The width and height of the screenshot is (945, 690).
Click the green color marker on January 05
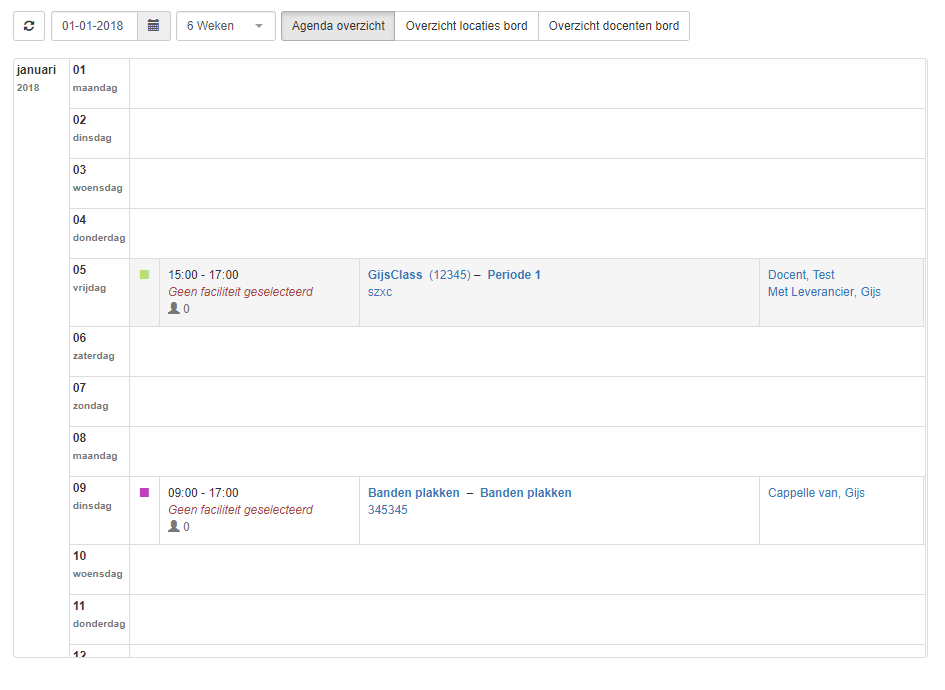click(144, 274)
